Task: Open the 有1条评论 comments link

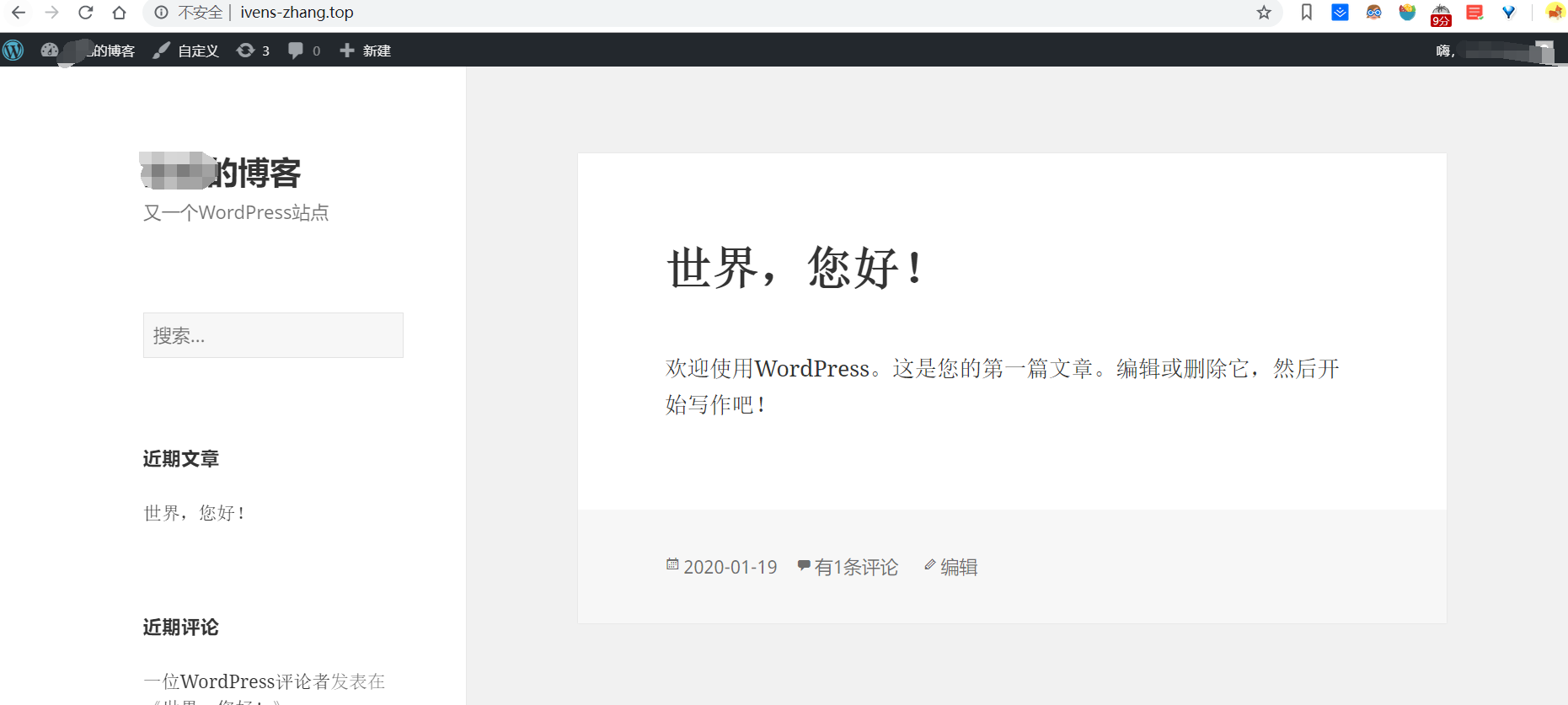Action: [x=856, y=568]
